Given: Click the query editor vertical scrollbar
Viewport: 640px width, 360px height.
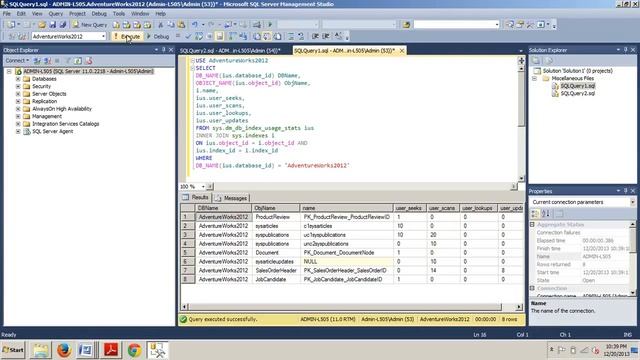Looking at the screenshot, I should [x=521, y=99].
